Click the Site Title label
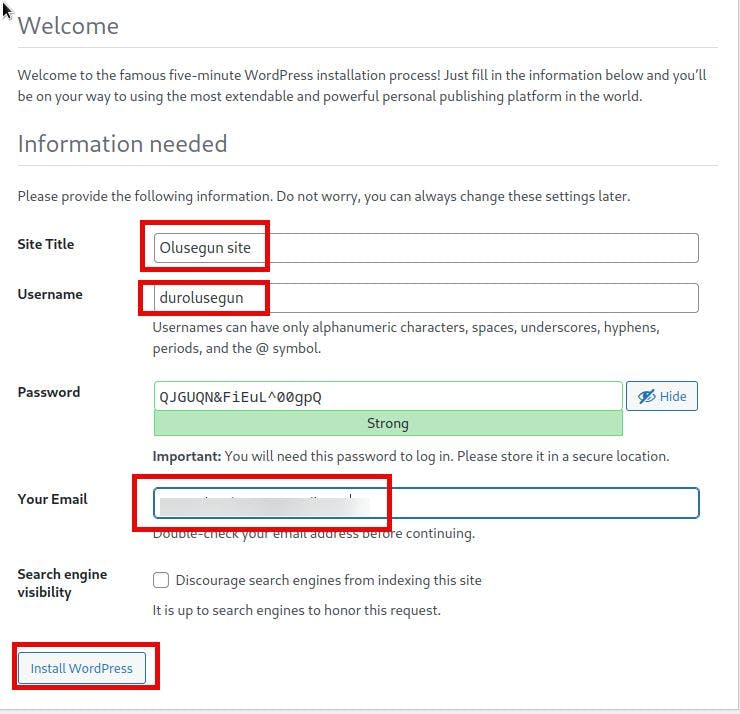Screen dimensions: 740x714 (46, 244)
